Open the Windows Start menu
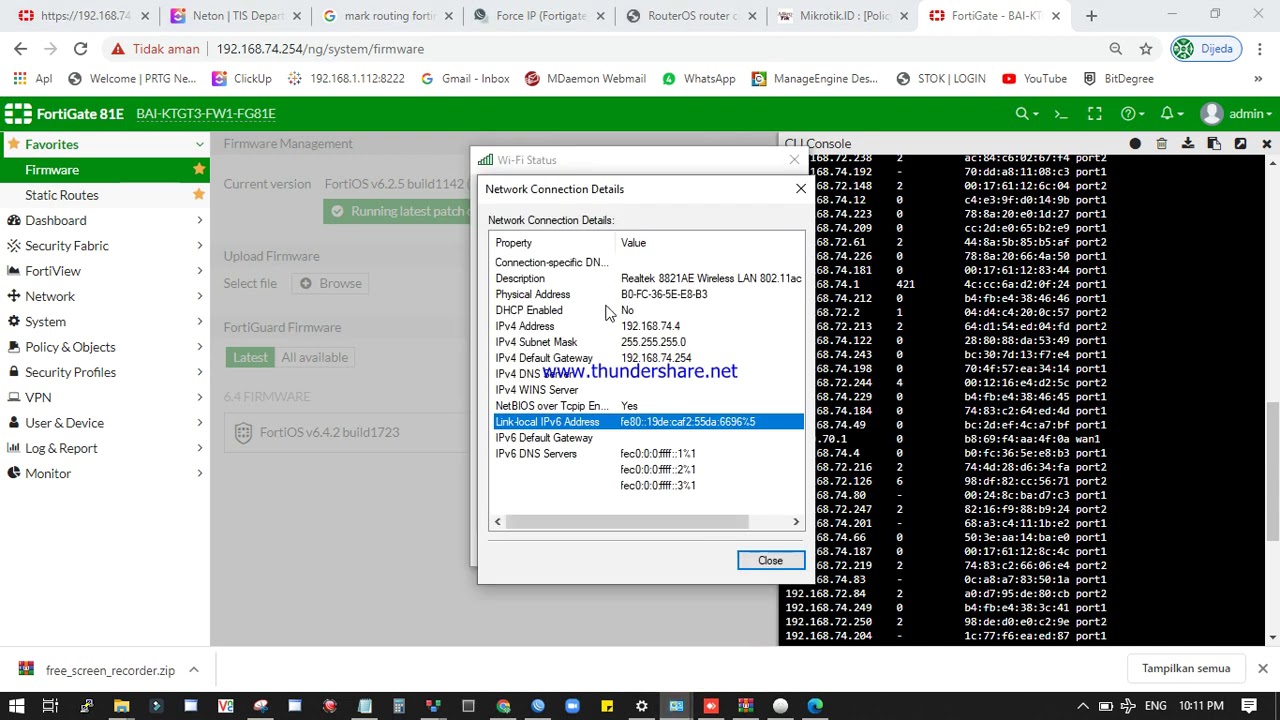Screen dimensions: 1280x720 [x=16, y=706]
